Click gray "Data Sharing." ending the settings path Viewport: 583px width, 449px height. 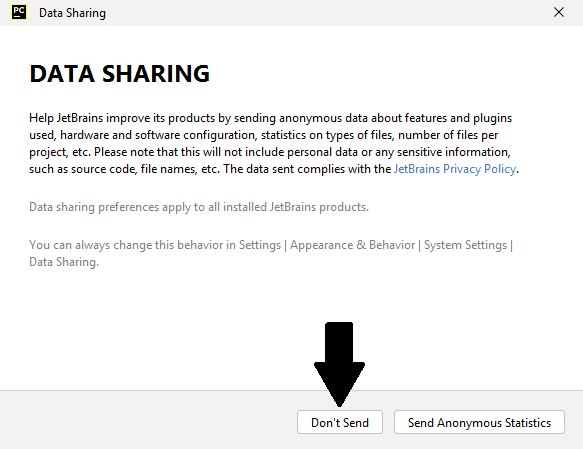[64, 262]
